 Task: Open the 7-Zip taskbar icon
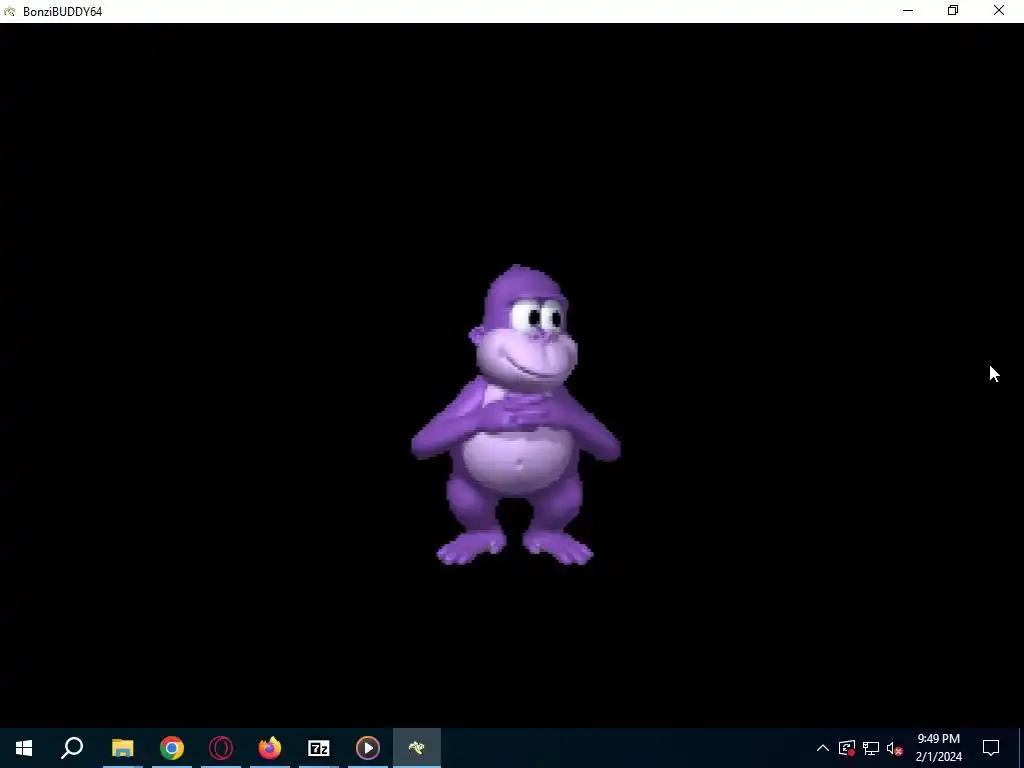click(319, 748)
